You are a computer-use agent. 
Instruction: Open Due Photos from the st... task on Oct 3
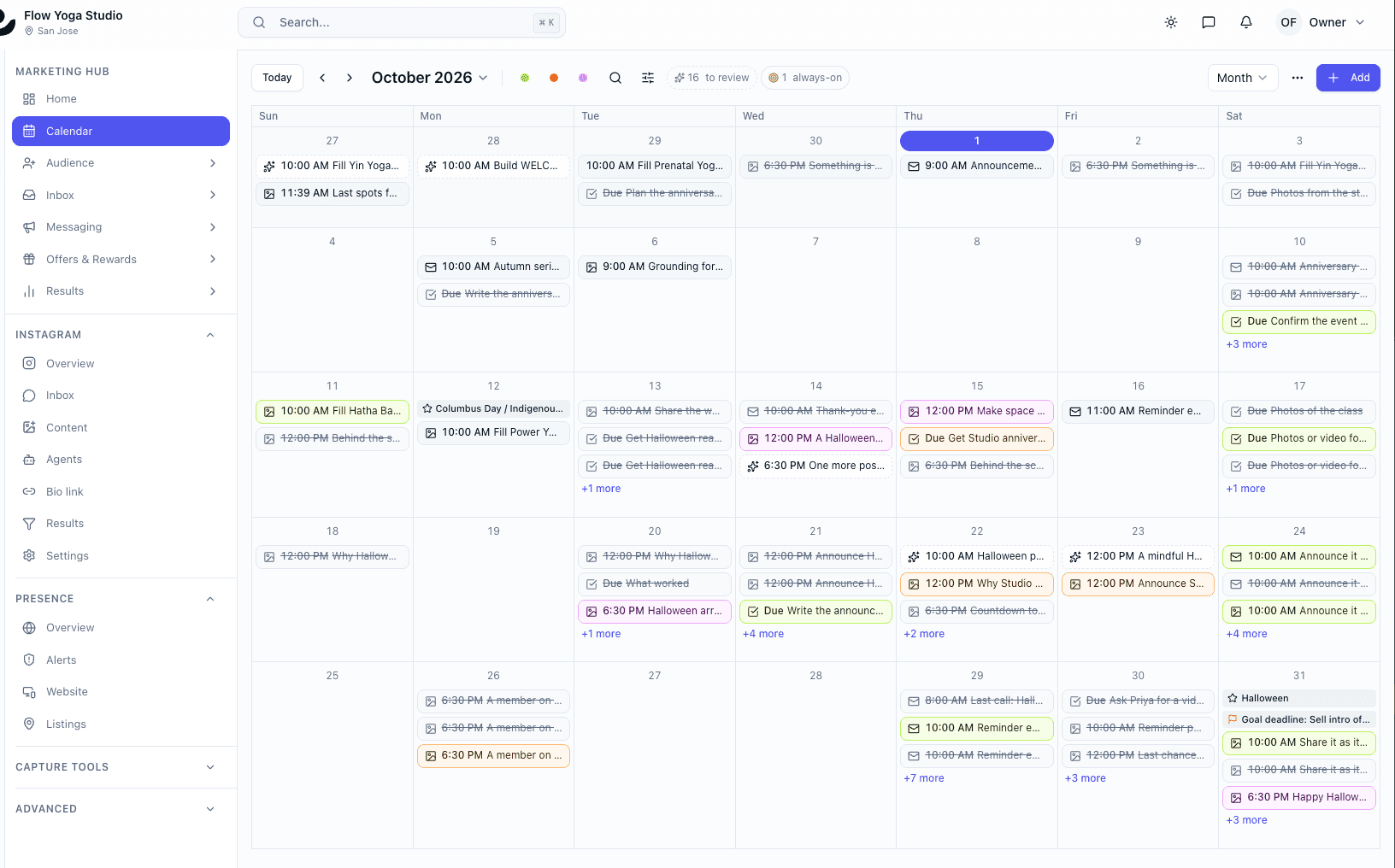(x=1299, y=193)
